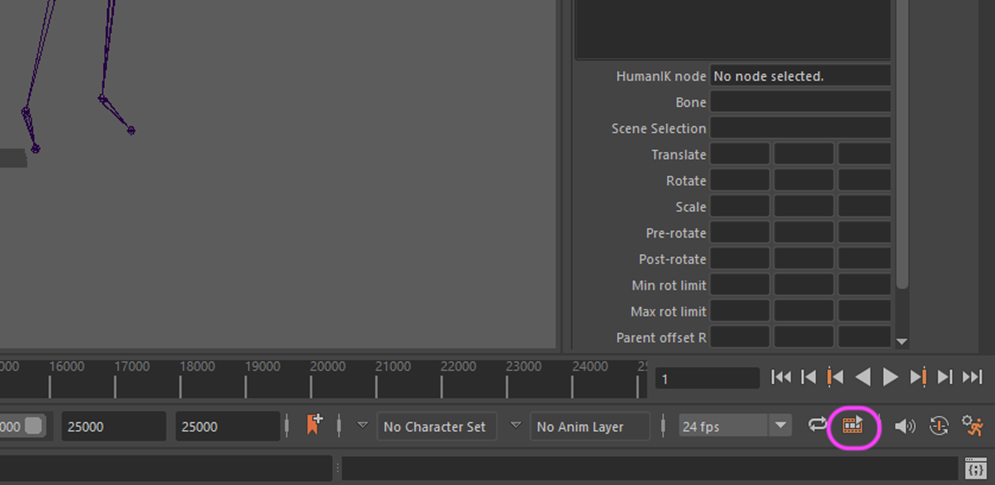Toggle the loop playback mode icon
This screenshot has width=995, height=485.
tap(818, 425)
